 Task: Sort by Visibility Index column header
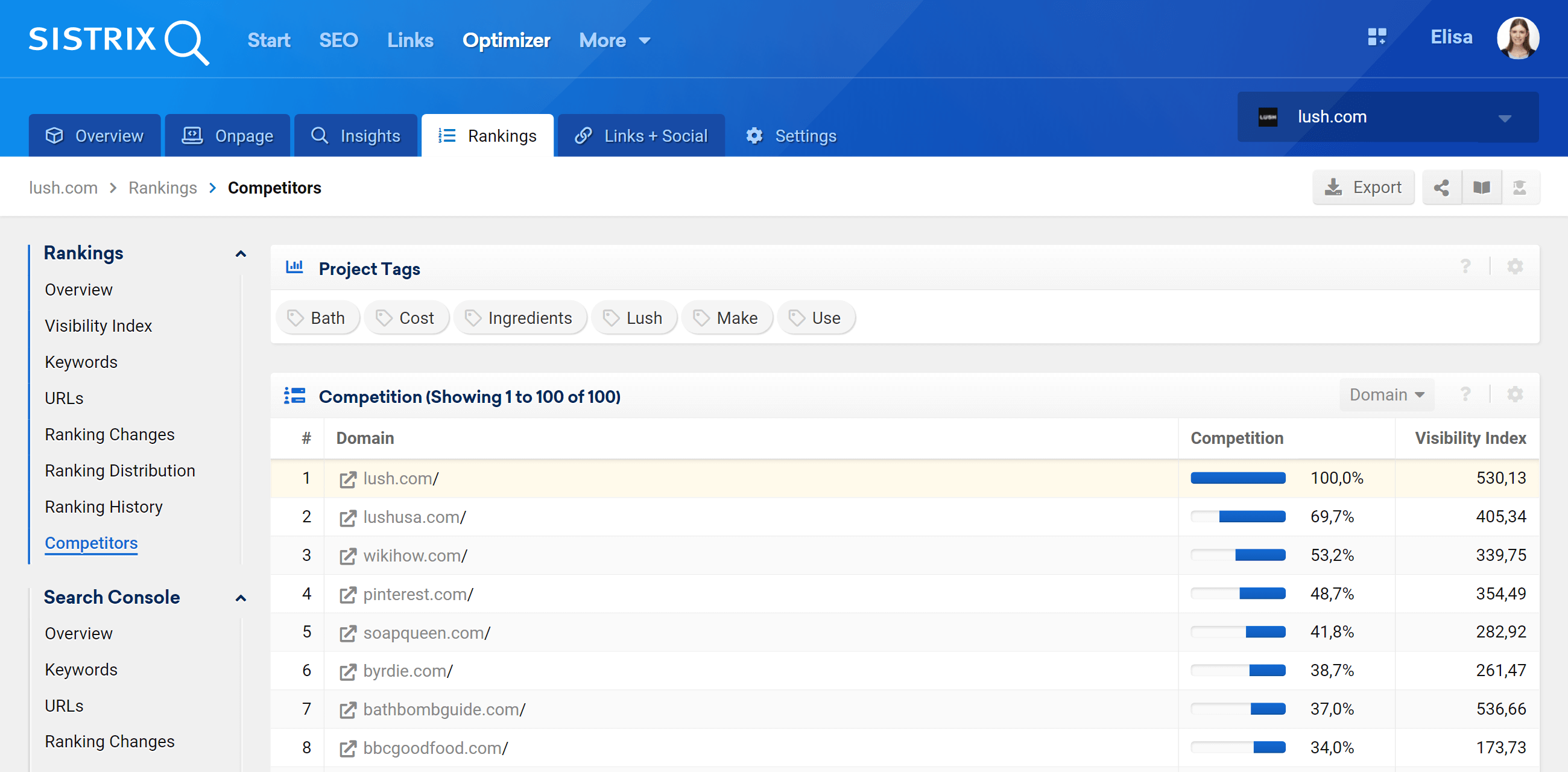tap(1470, 438)
